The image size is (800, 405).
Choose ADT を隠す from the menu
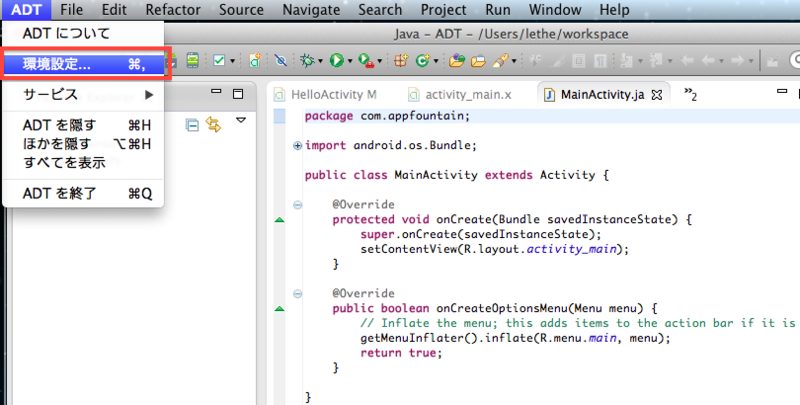tap(84, 125)
